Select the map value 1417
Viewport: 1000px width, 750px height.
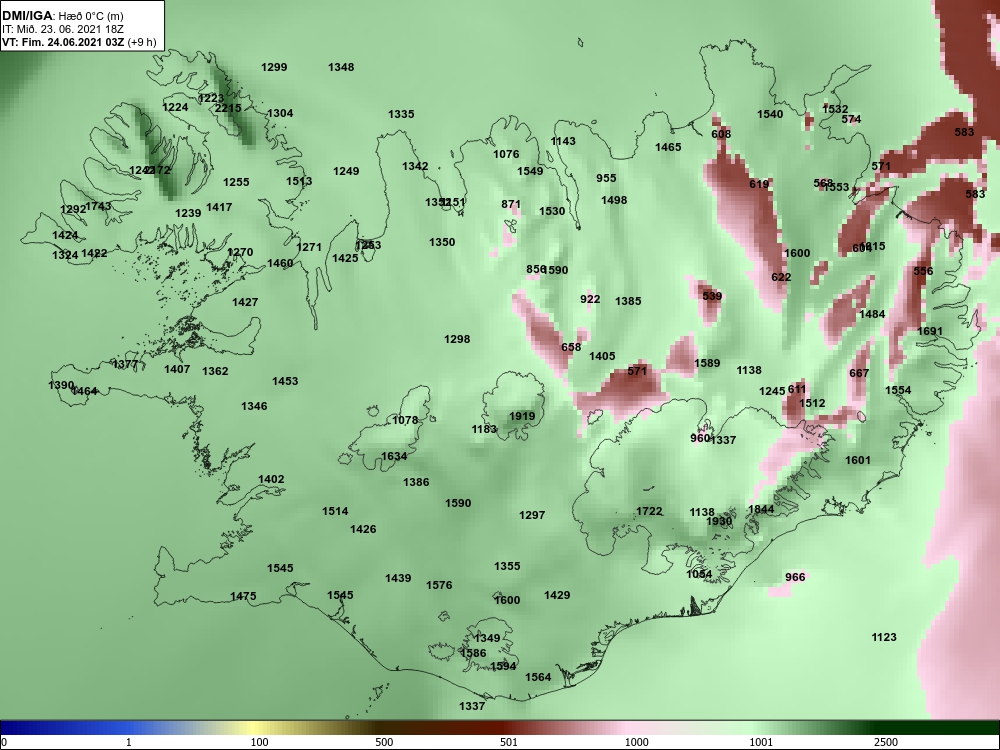pos(219,207)
